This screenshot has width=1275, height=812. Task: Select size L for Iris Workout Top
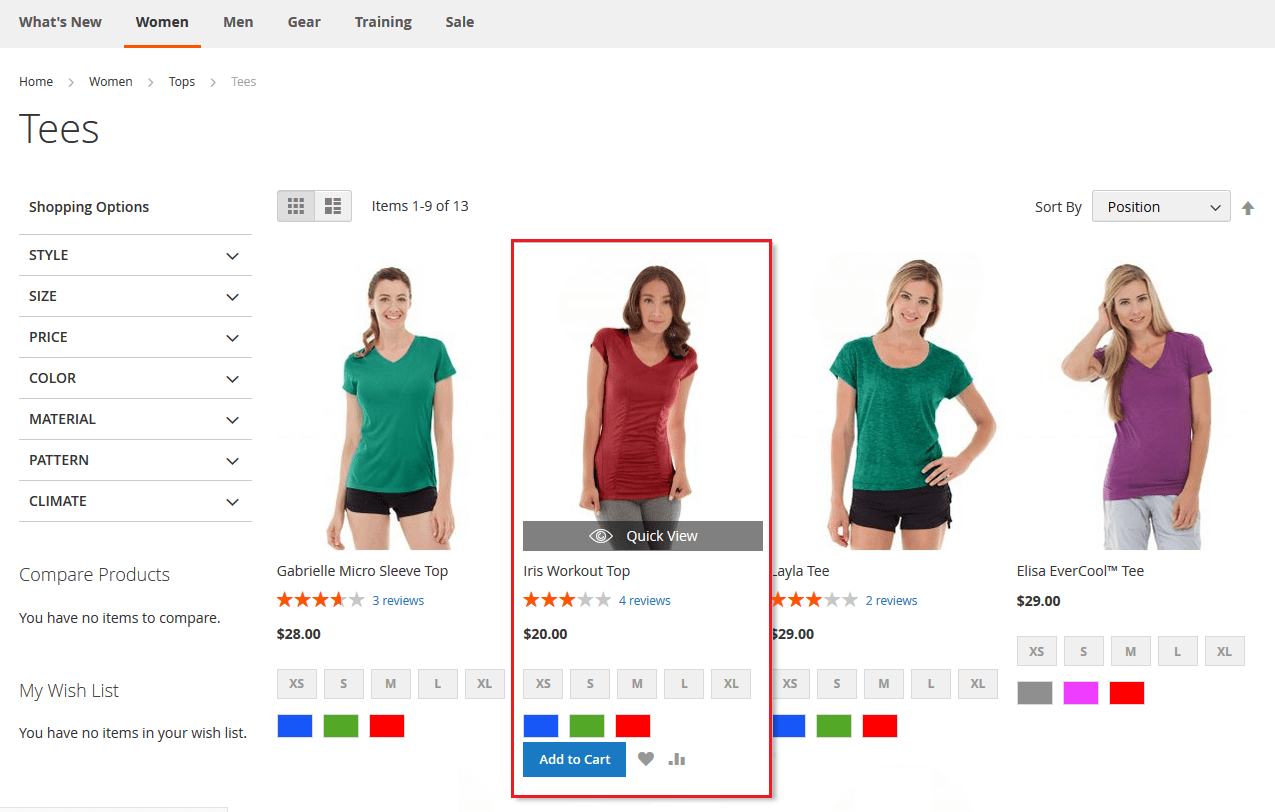click(684, 684)
